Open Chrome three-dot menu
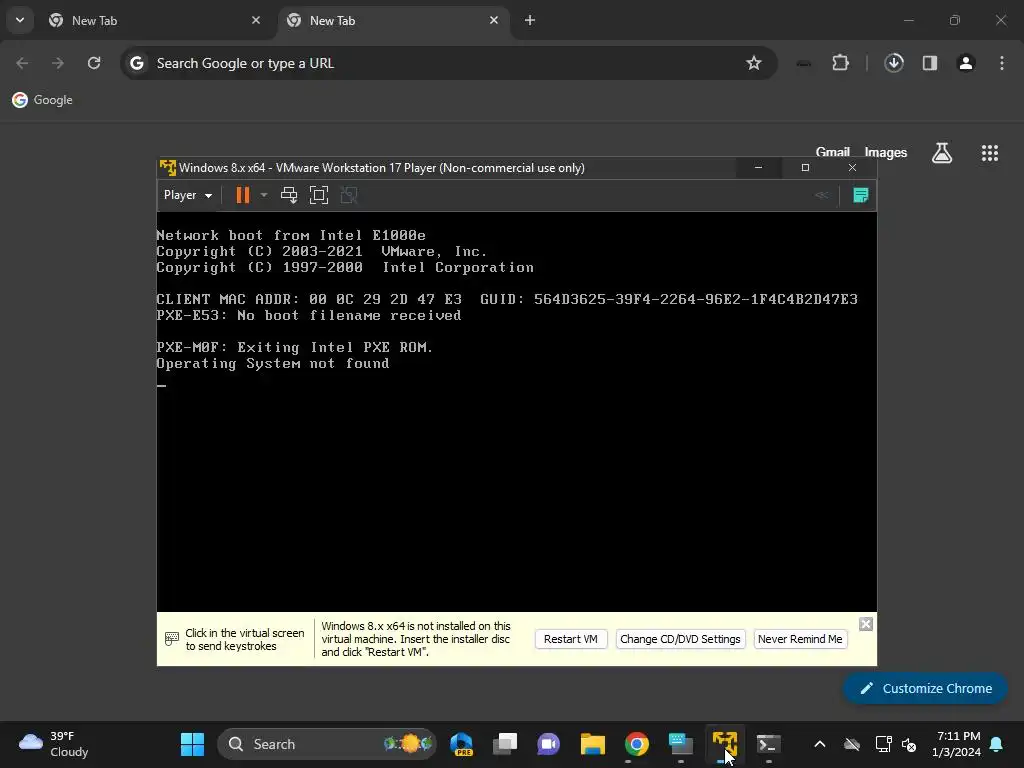 click(x=1002, y=63)
